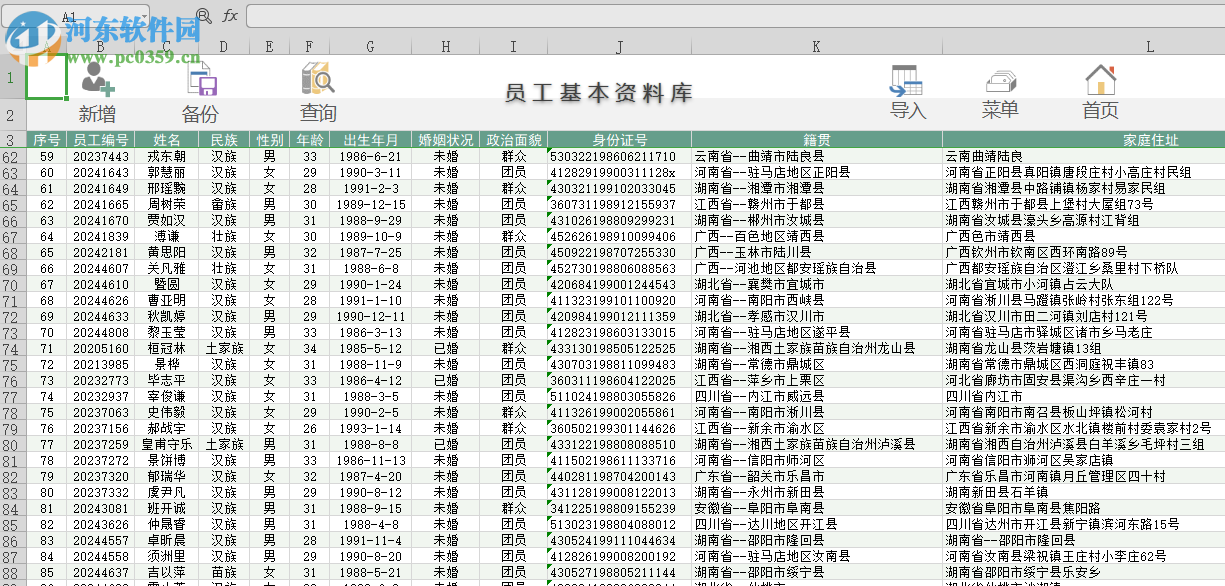Viewport: 1225px width, 586px height.
Task: Click the 身份证号 column header cell
Action: 619,140
